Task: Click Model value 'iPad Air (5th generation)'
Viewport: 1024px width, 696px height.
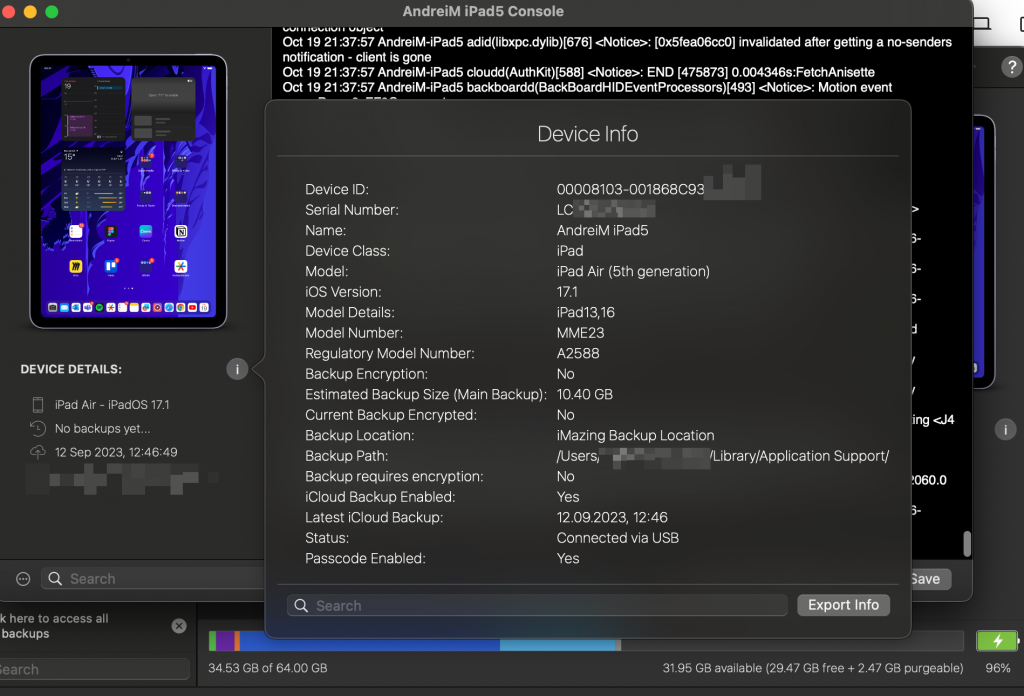Action: (633, 272)
